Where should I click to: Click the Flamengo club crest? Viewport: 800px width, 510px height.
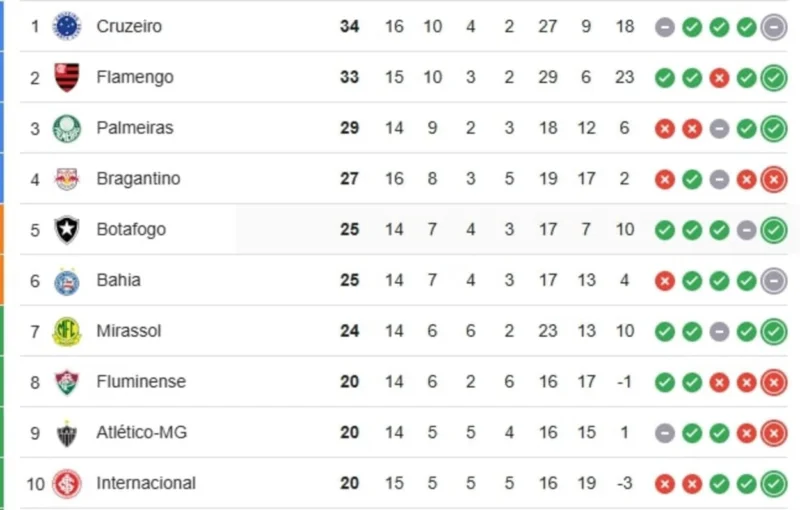[67, 77]
